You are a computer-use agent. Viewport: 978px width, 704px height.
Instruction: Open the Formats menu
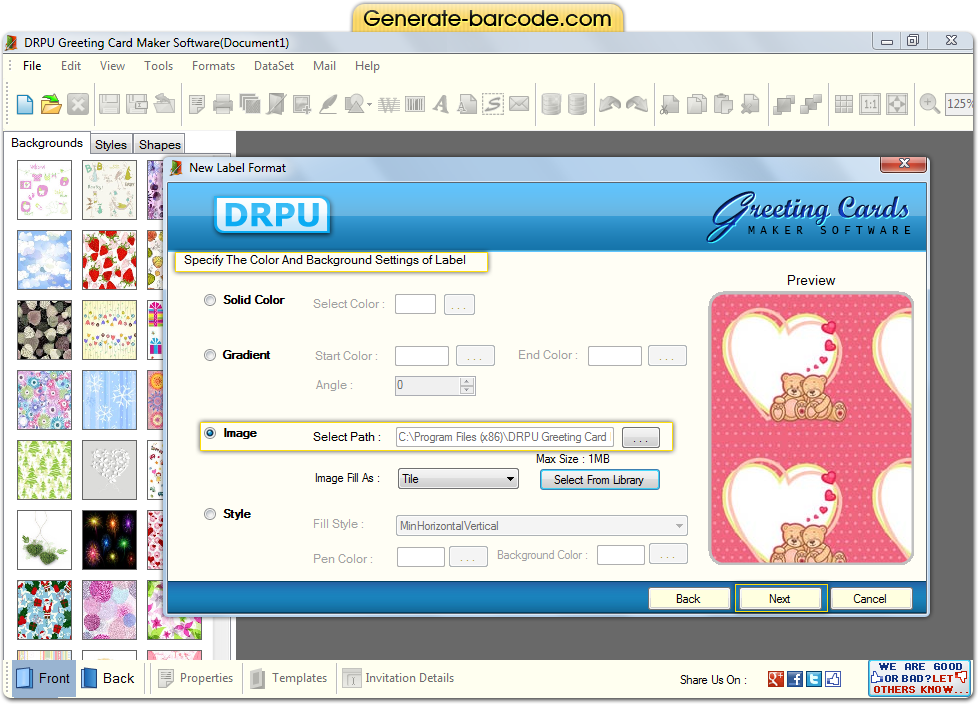point(213,66)
